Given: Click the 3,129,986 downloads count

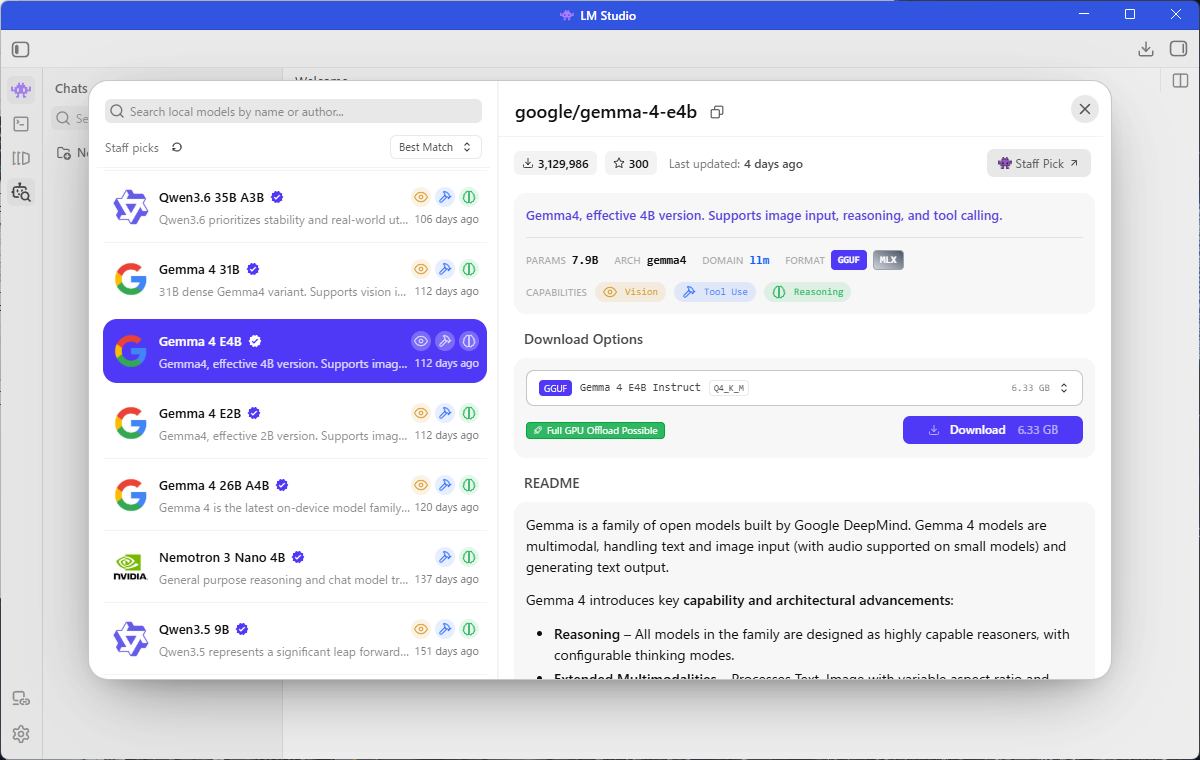Looking at the screenshot, I should click(556, 163).
